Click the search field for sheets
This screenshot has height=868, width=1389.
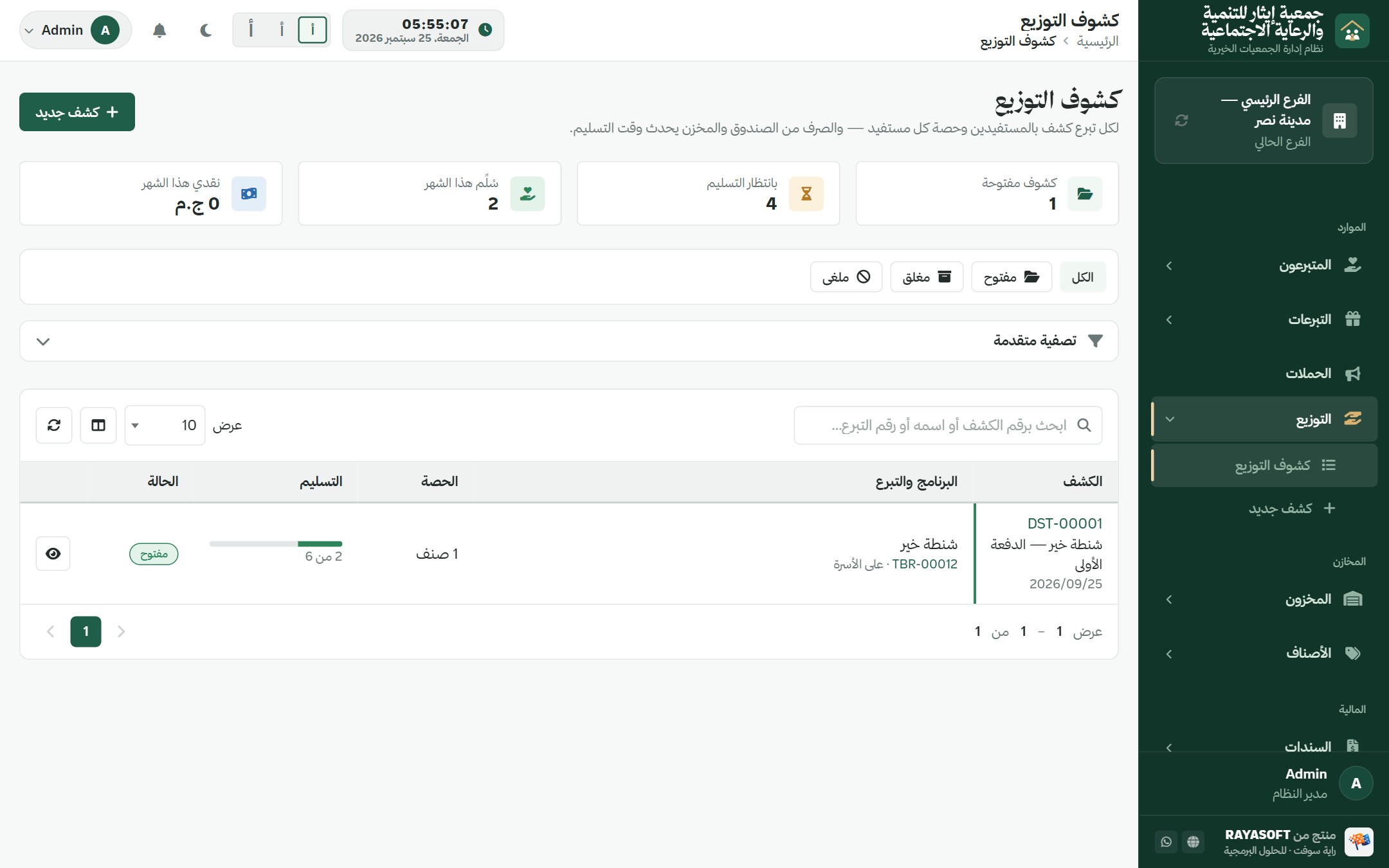pos(948,425)
